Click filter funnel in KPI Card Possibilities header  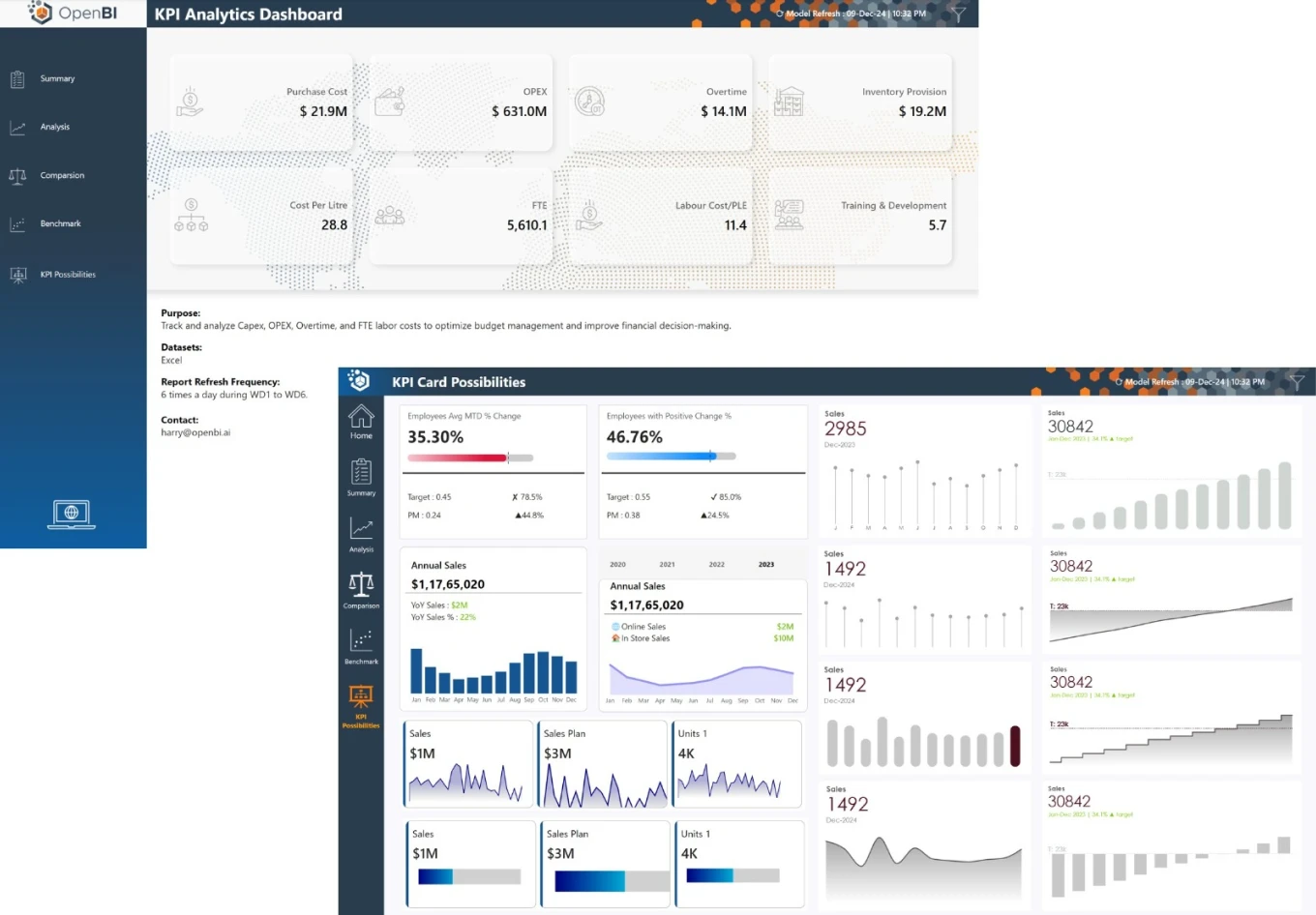(x=1297, y=382)
